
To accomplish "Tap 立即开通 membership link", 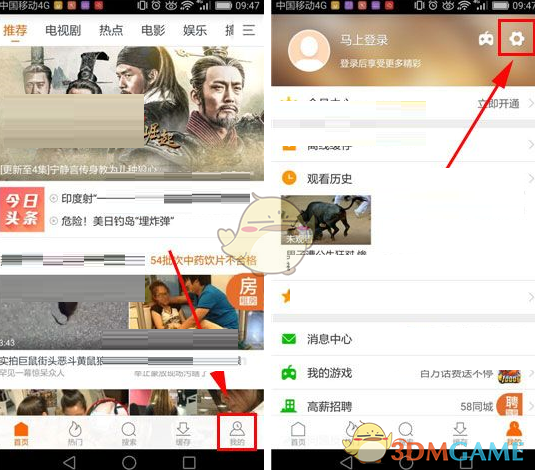I will (498, 103).
